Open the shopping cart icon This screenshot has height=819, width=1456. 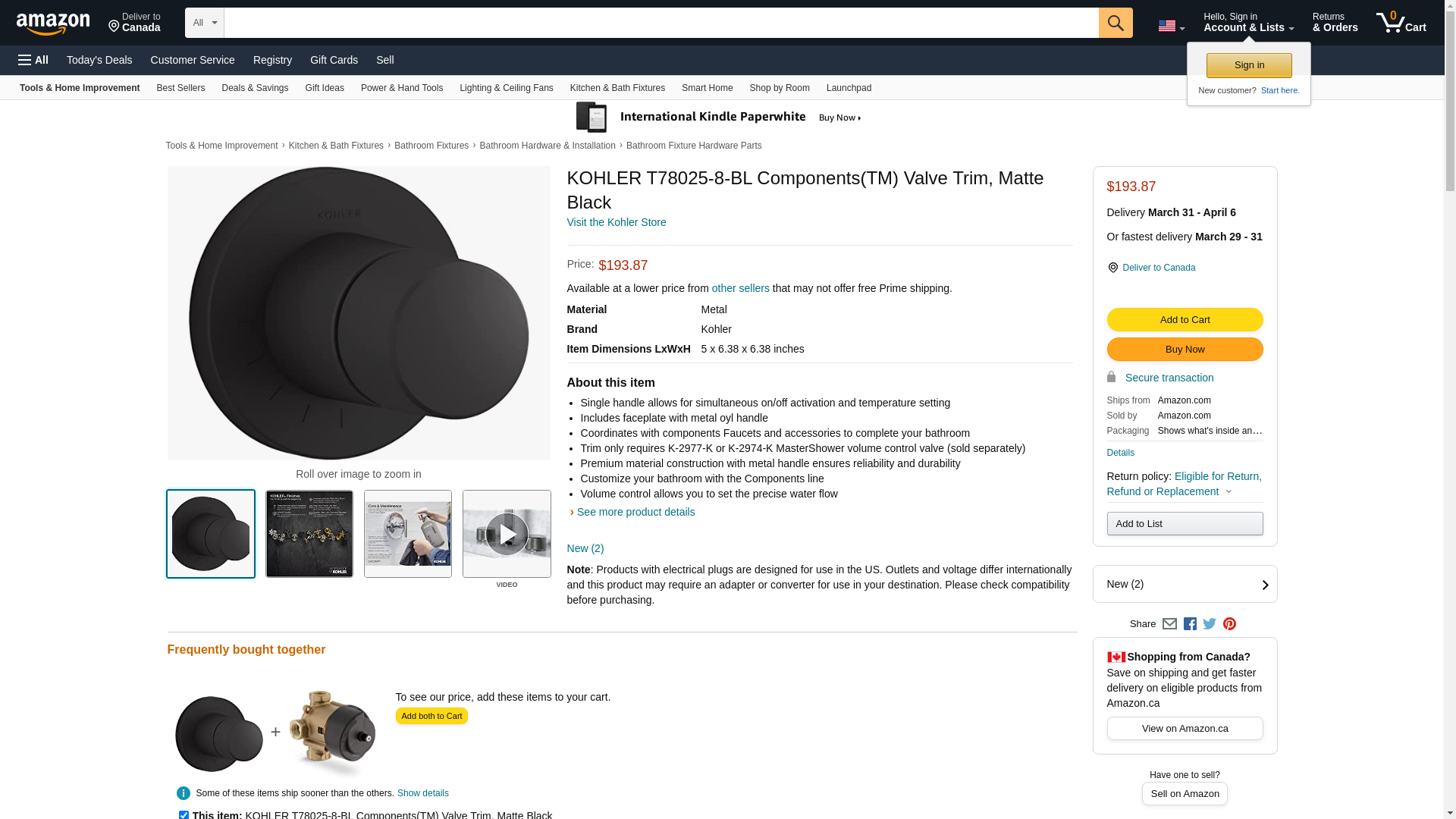1401,23
